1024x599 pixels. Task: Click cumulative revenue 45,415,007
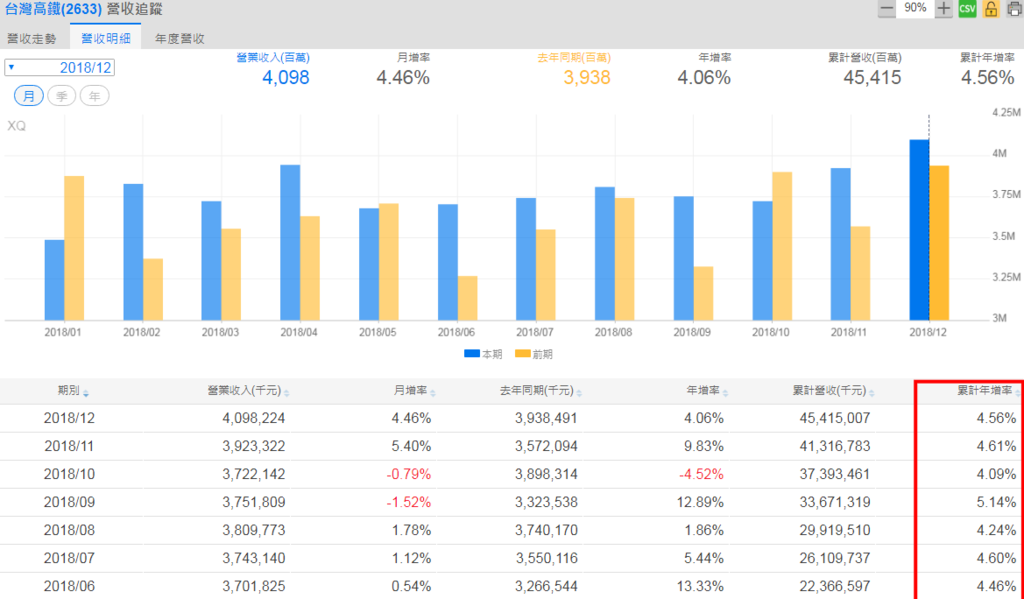pyautogui.click(x=835, y=418)
